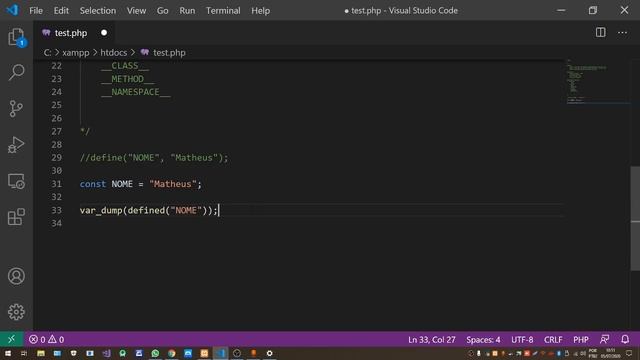The image size is (640, 360).
Task: Change line endings via CRLF
Action: 553,340
